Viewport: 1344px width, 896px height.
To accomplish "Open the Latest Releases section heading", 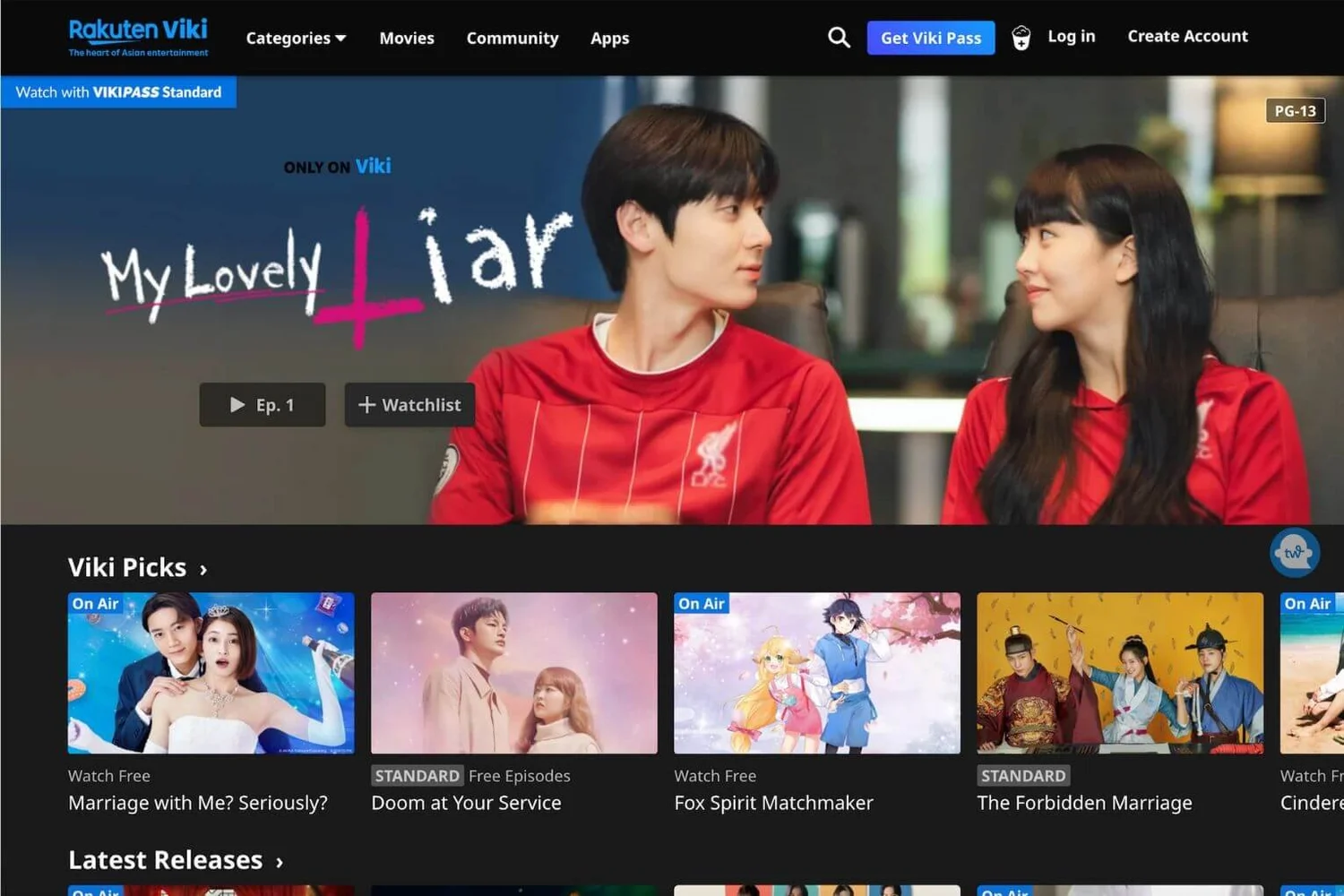I will point(166,860).
